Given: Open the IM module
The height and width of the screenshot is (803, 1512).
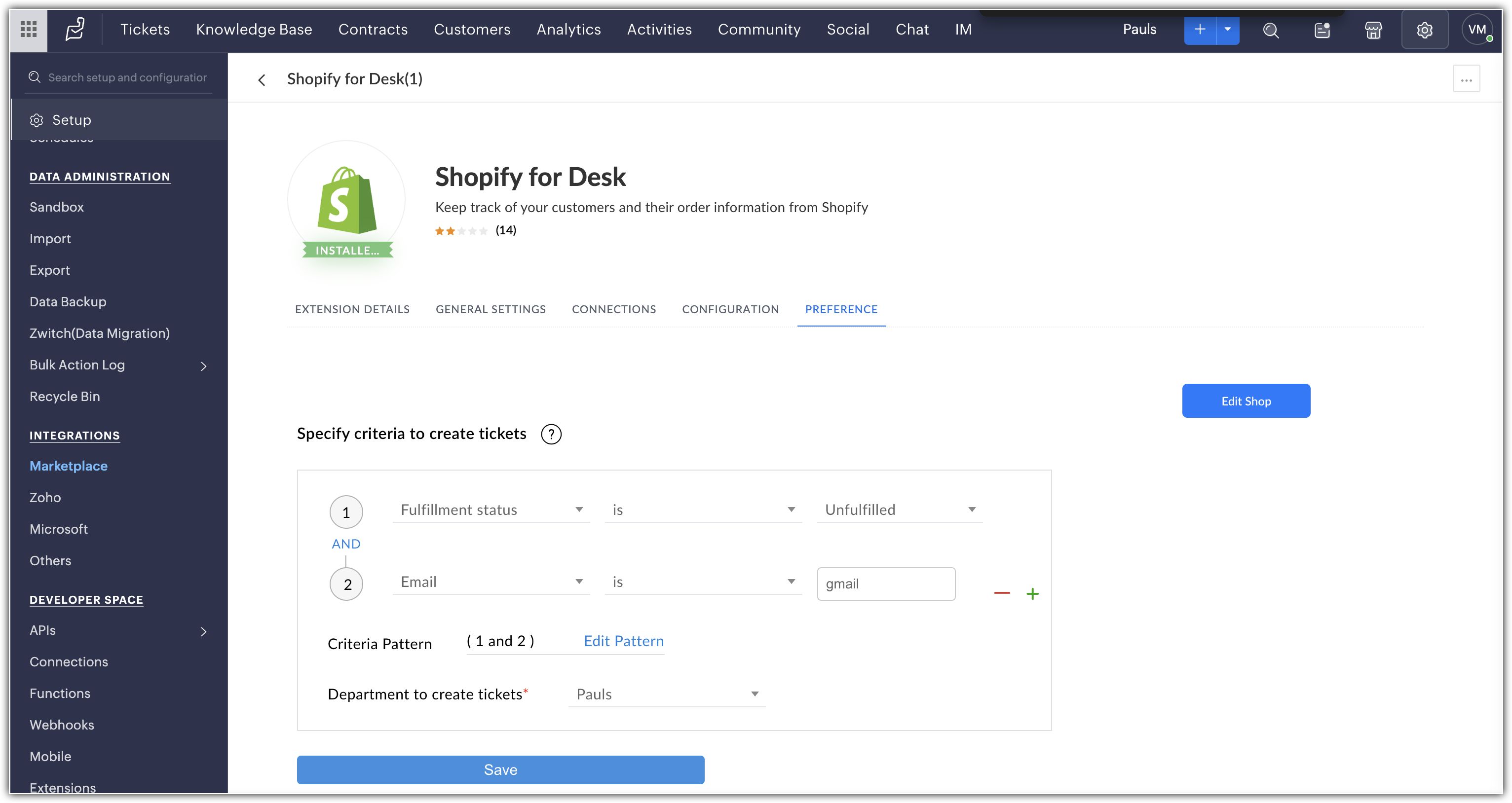Looking at the screenshot, I should click(963, 29).
